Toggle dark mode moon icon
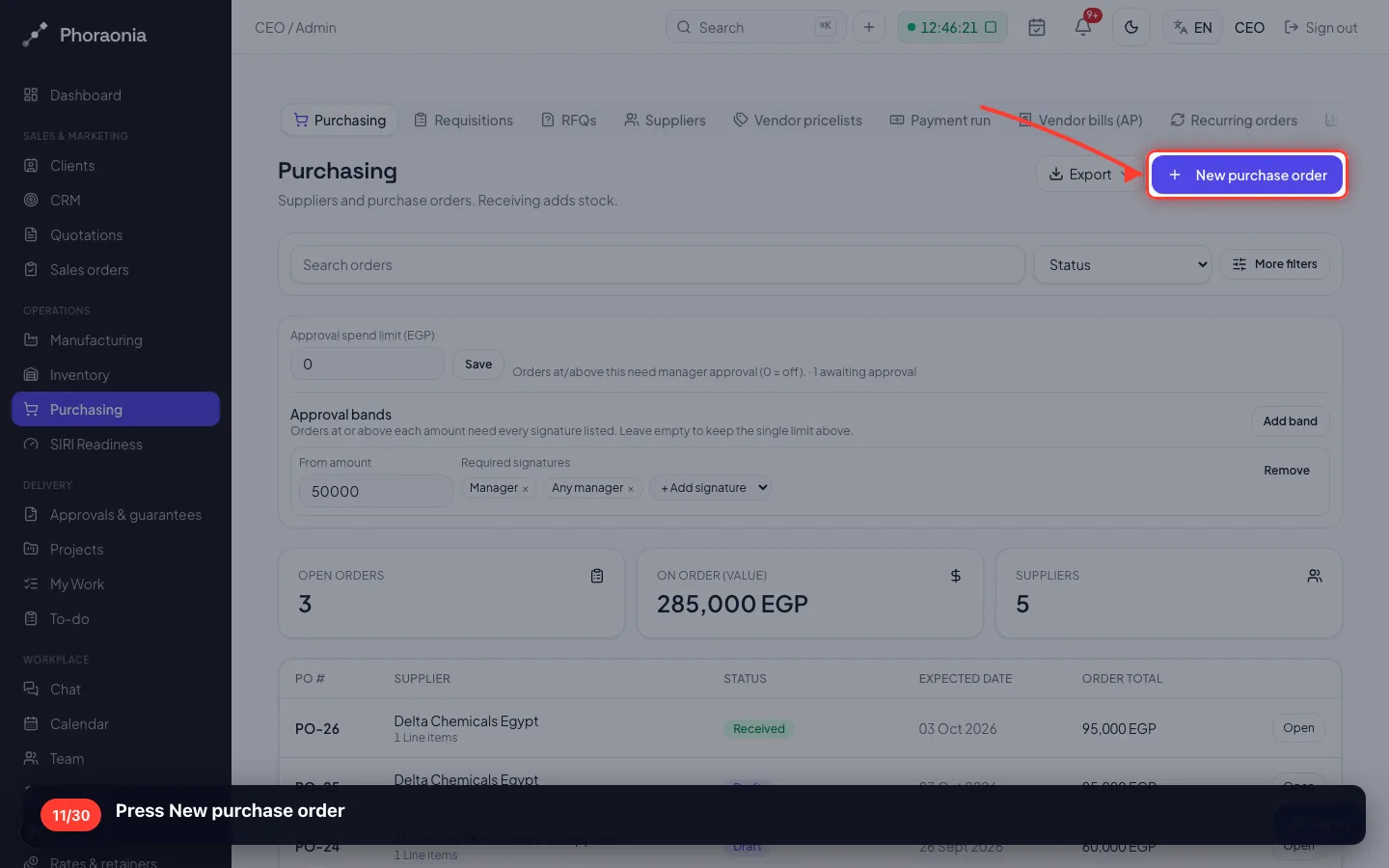1389x868 pixels. [x=1131, y=27]
